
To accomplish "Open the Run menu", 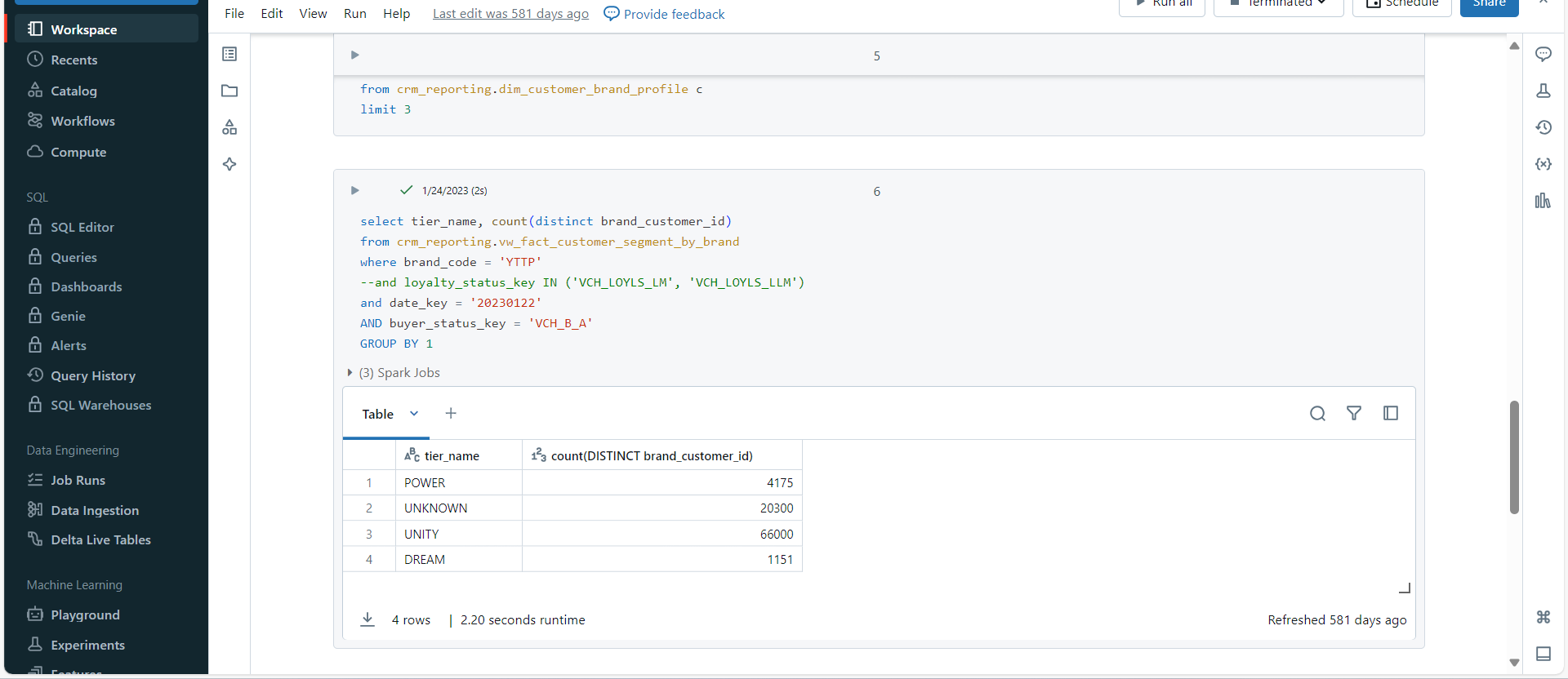I will tap(354, 14).
